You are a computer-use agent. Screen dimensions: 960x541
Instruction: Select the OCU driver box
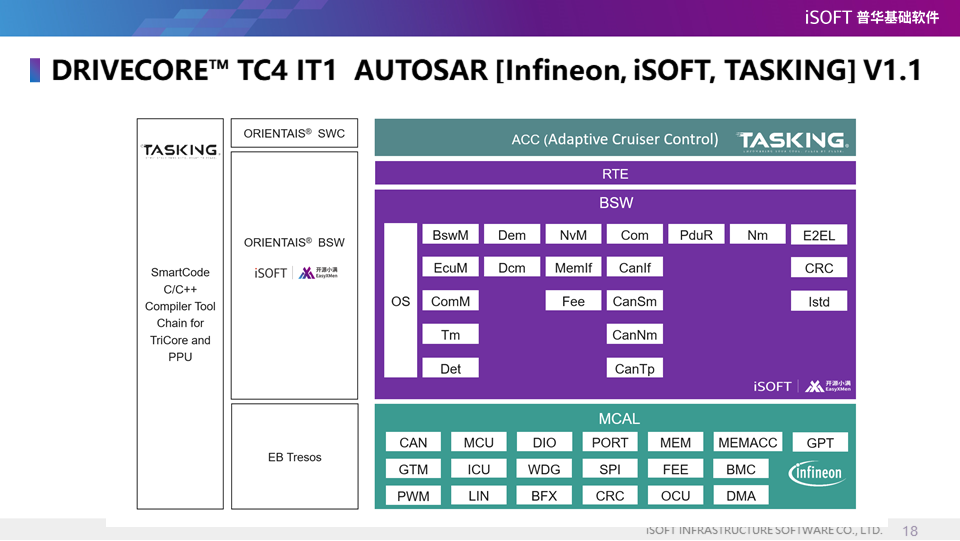pos(675,496)
